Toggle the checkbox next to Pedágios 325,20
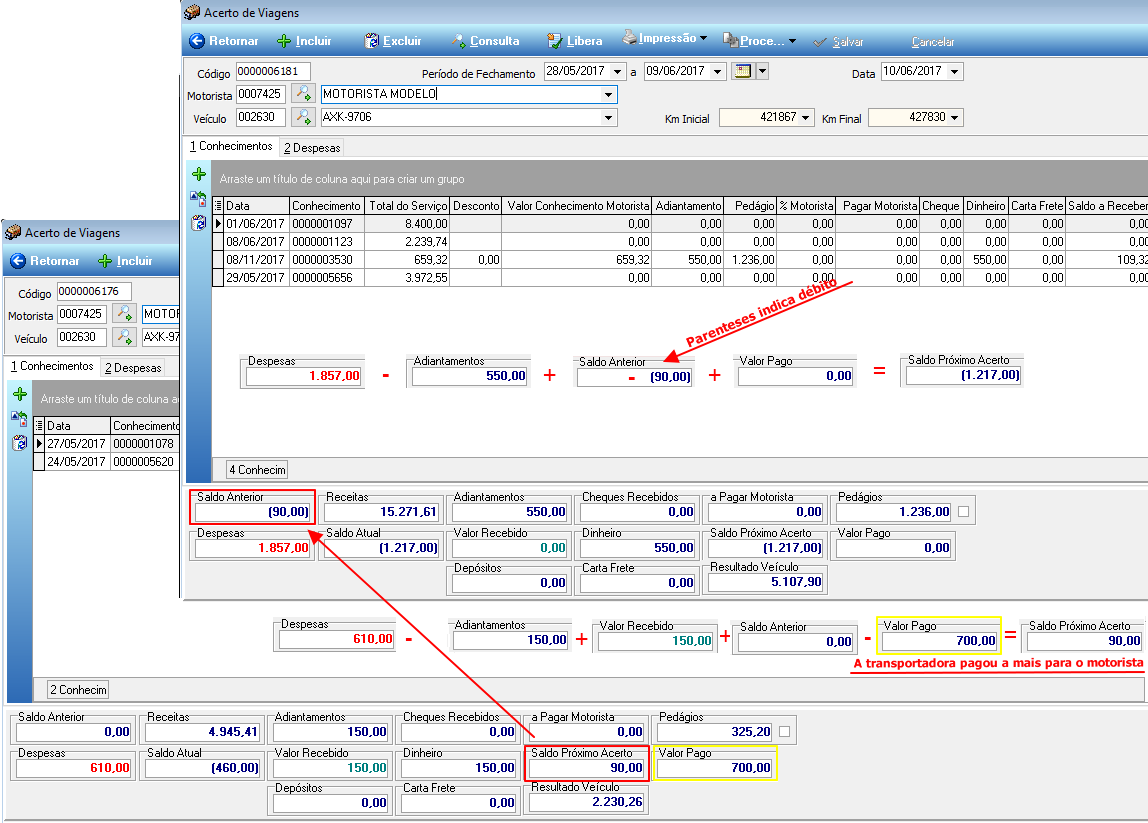 coord(785,731)
